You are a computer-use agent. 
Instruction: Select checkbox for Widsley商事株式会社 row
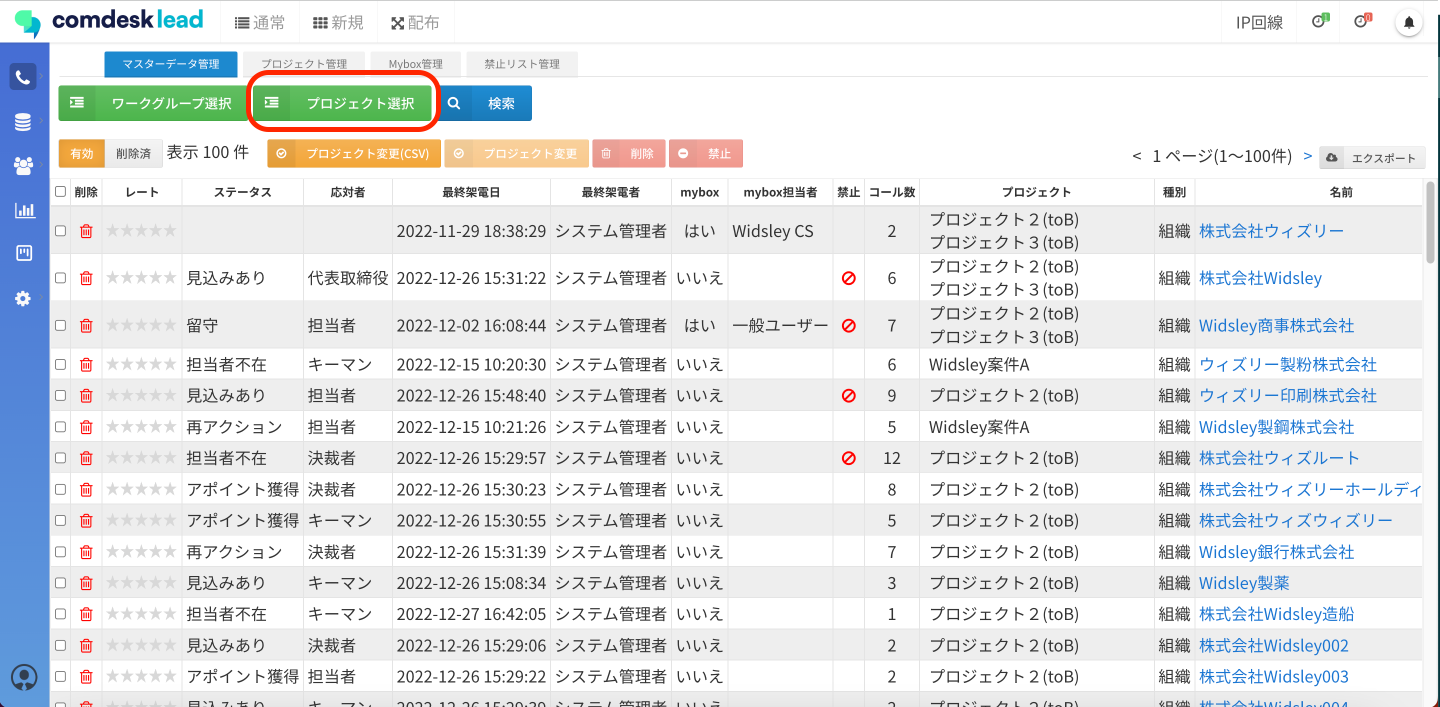pos(61,325)
